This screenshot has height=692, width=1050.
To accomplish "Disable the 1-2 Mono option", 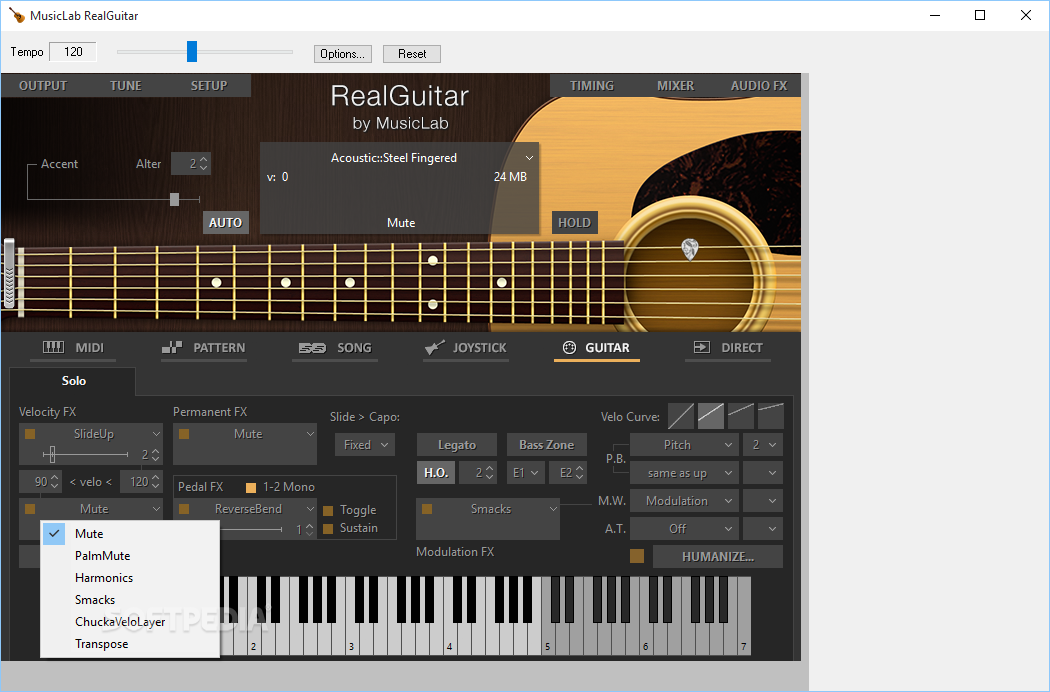I will [251, 487].
